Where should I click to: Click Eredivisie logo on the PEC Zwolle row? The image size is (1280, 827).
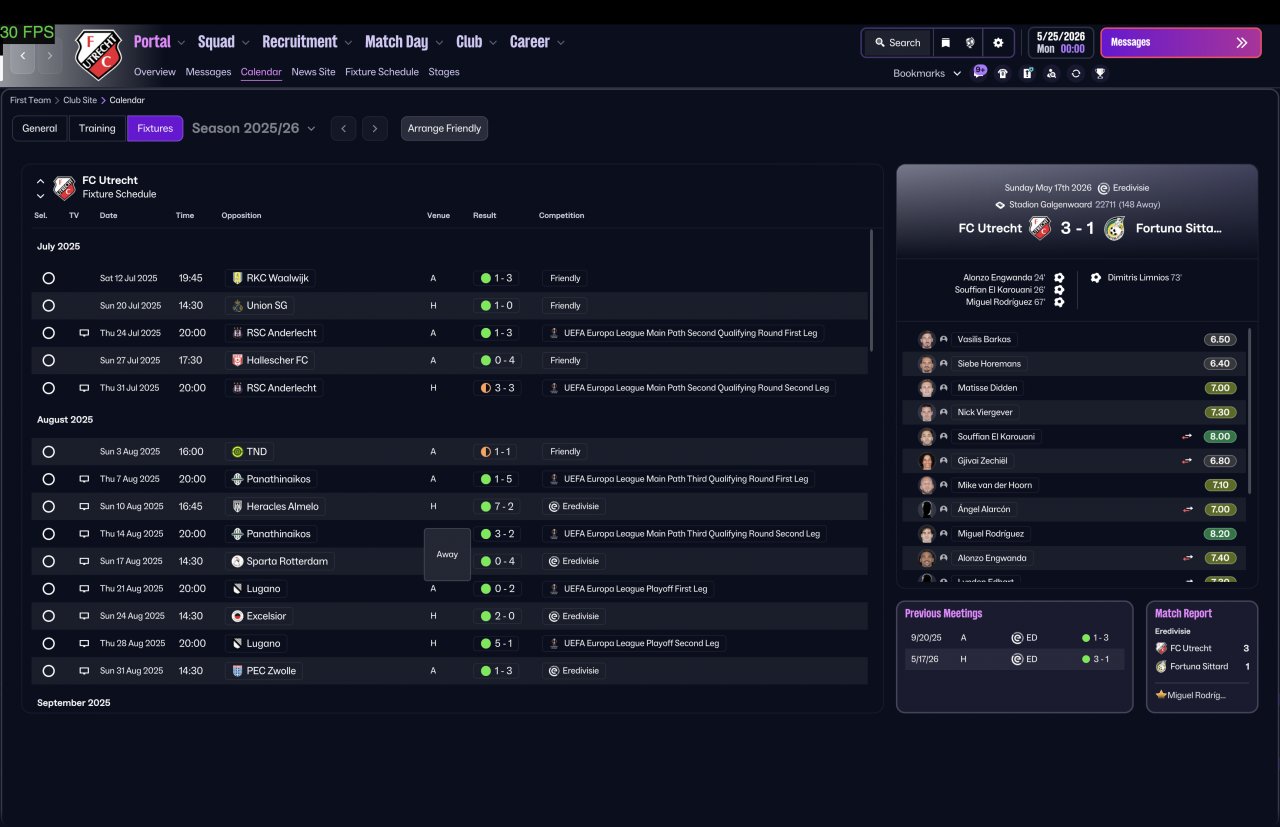coord(554,671)
